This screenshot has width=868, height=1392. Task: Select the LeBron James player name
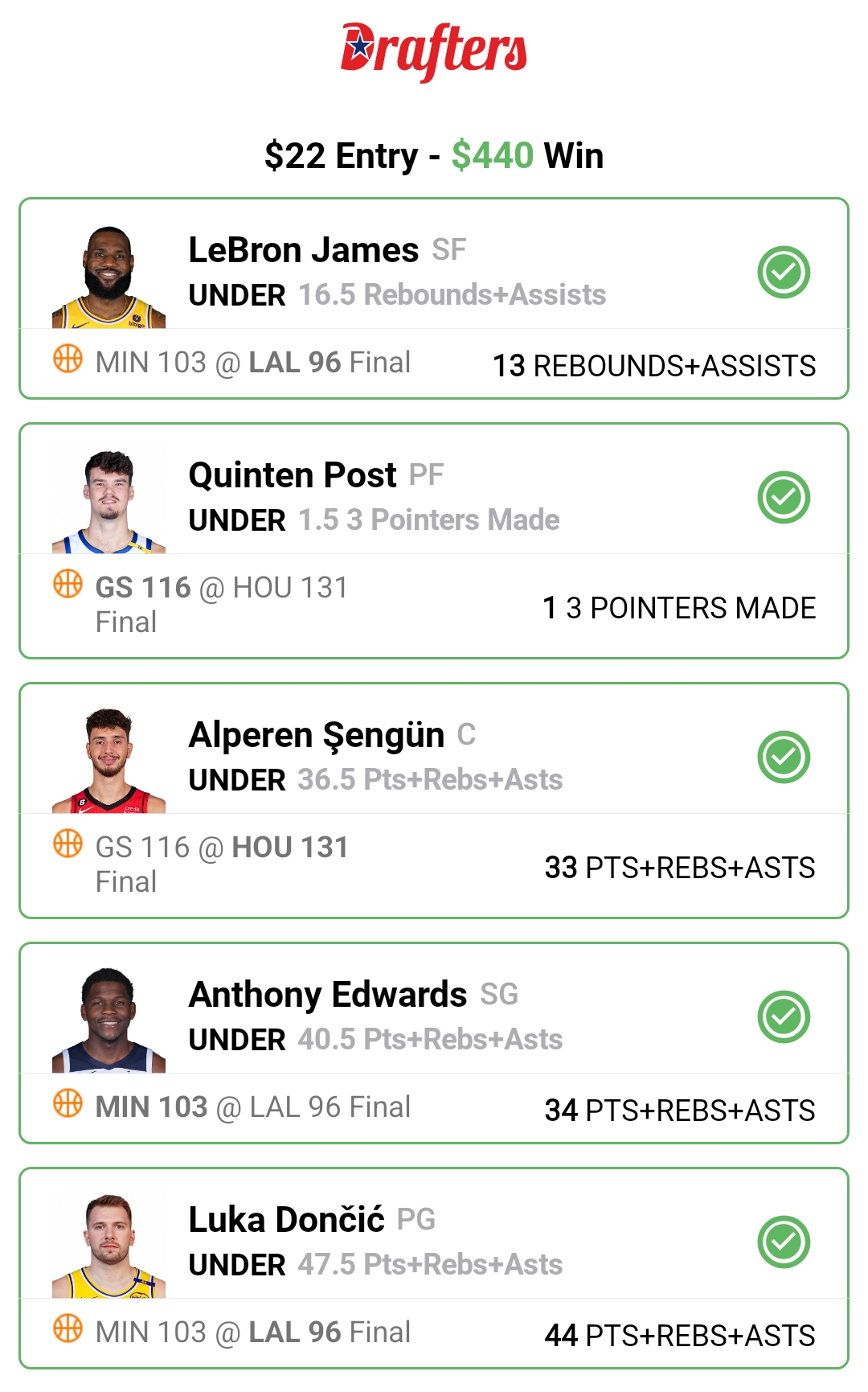tap(303, 250)
